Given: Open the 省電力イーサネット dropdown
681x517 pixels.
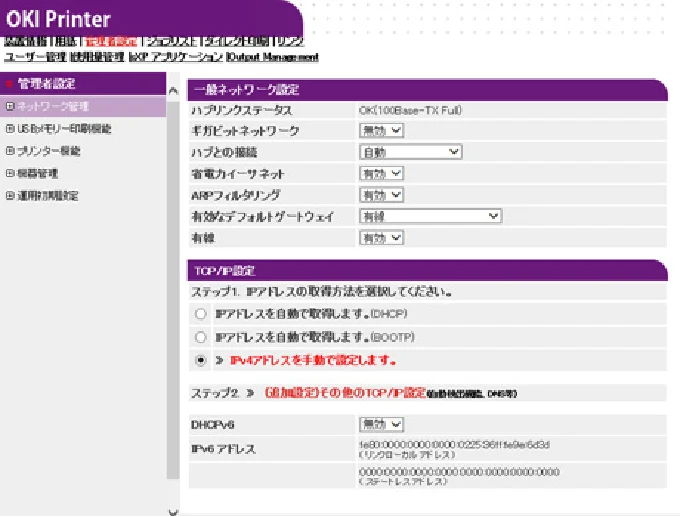Looking at the screenshot, I should pos(381,173).
